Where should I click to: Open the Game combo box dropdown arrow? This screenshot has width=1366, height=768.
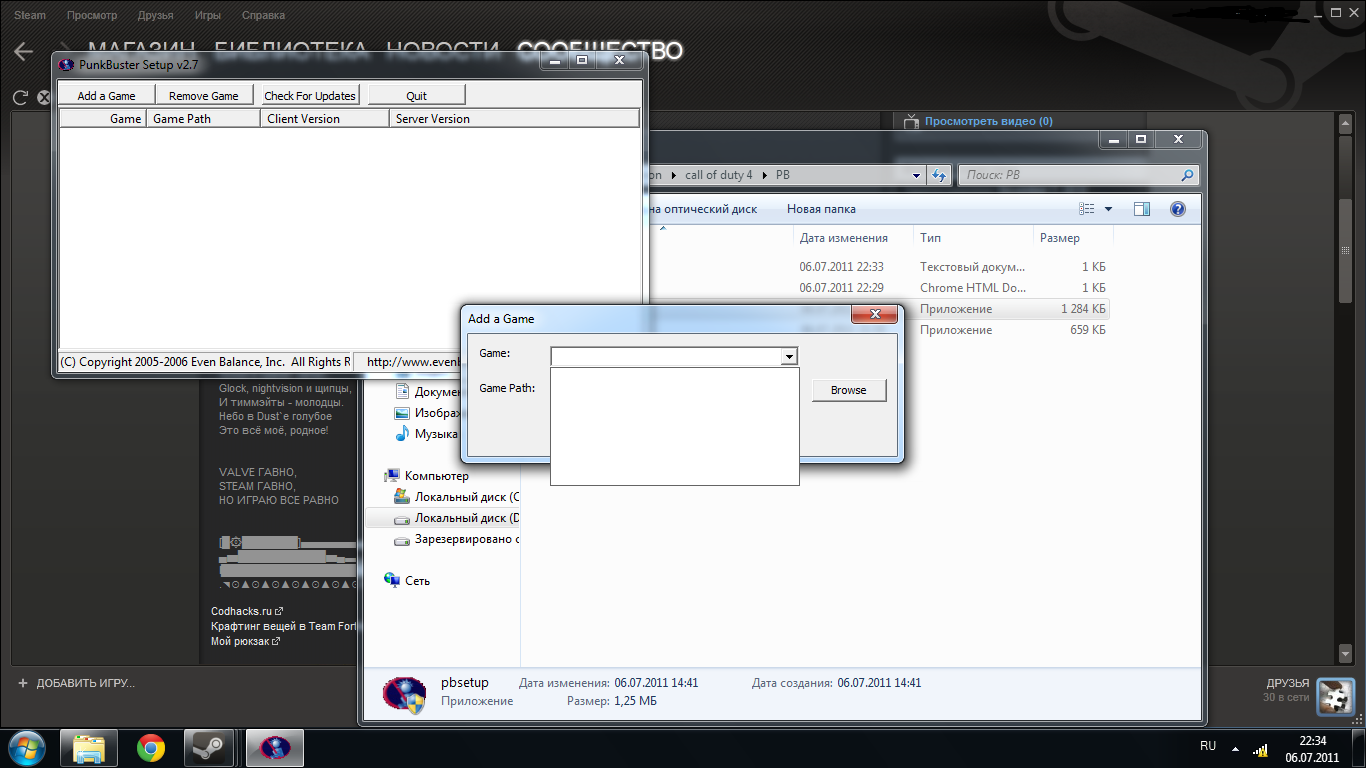click(x=788, y=356)
